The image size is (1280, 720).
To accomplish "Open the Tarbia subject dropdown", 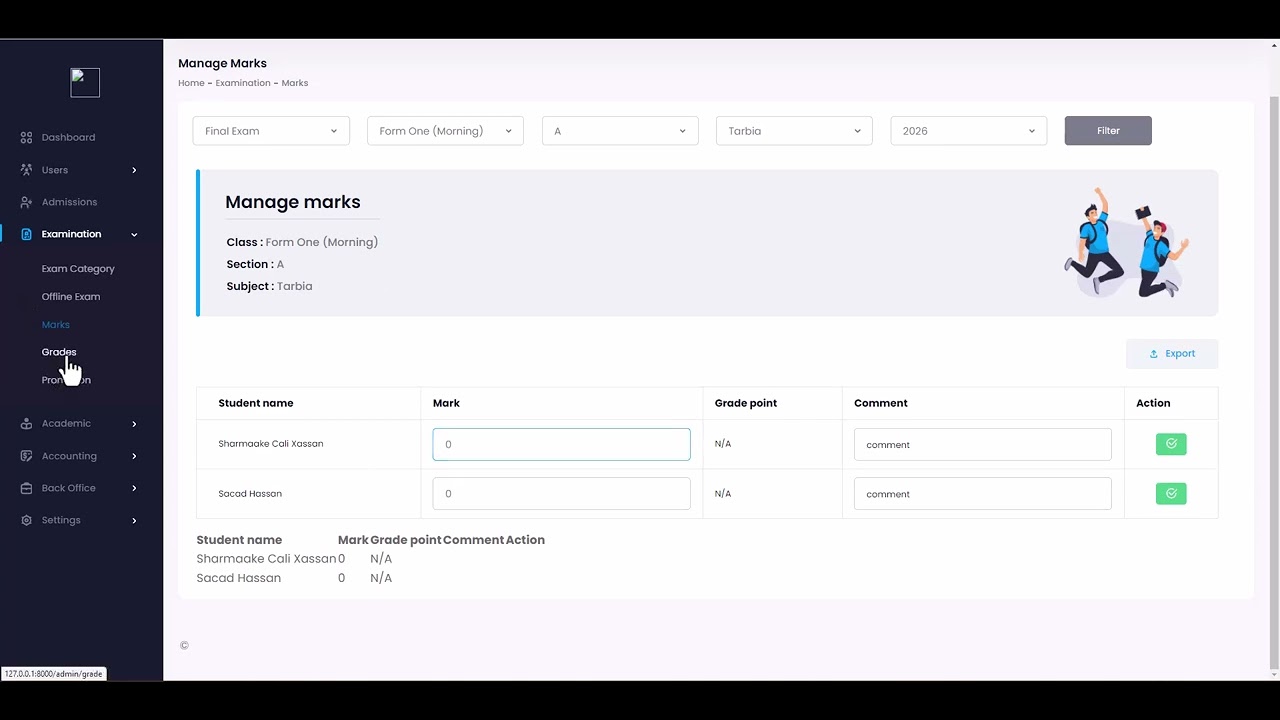I will pos(794,131).
